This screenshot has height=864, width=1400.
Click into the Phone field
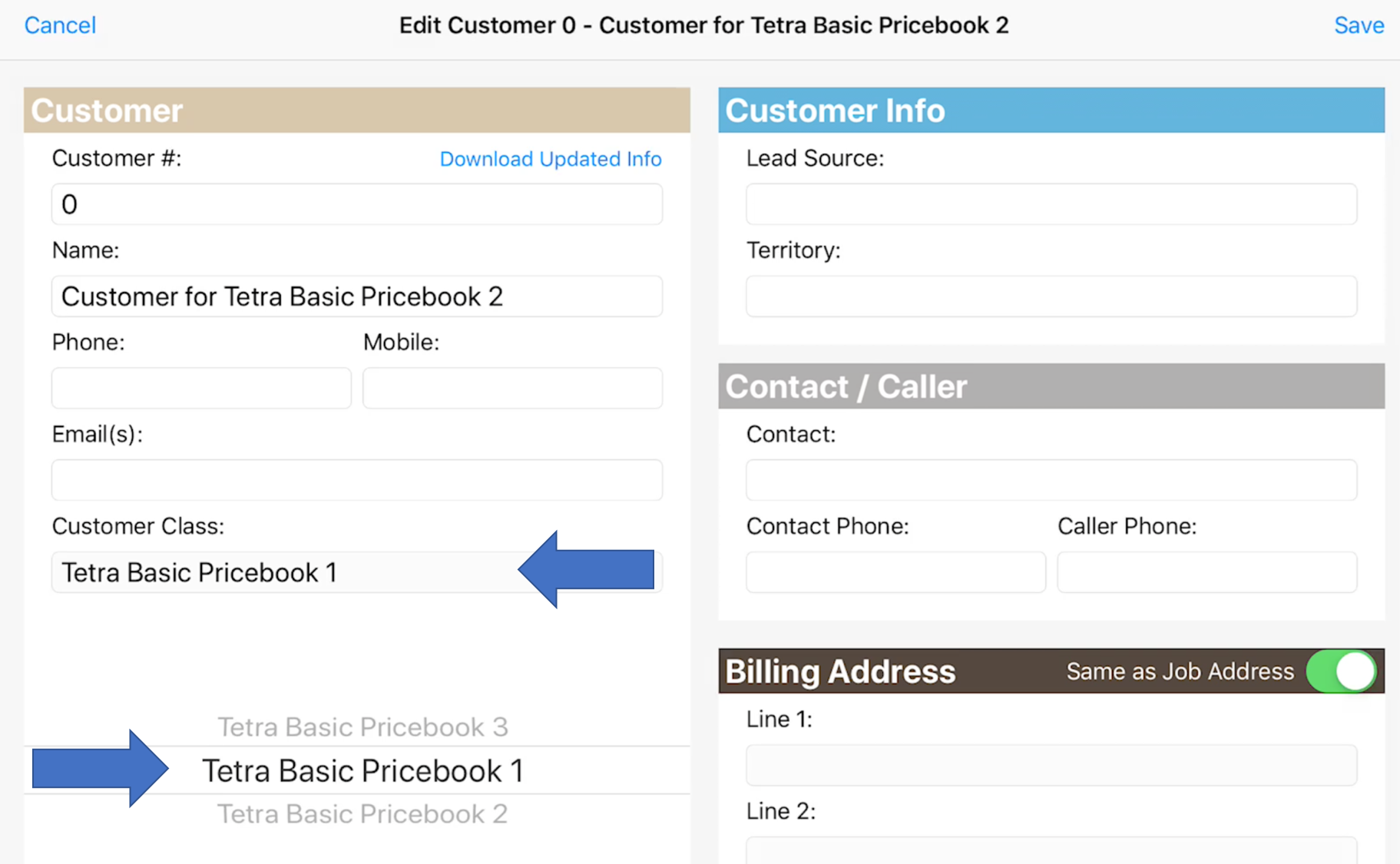[201, 388]
